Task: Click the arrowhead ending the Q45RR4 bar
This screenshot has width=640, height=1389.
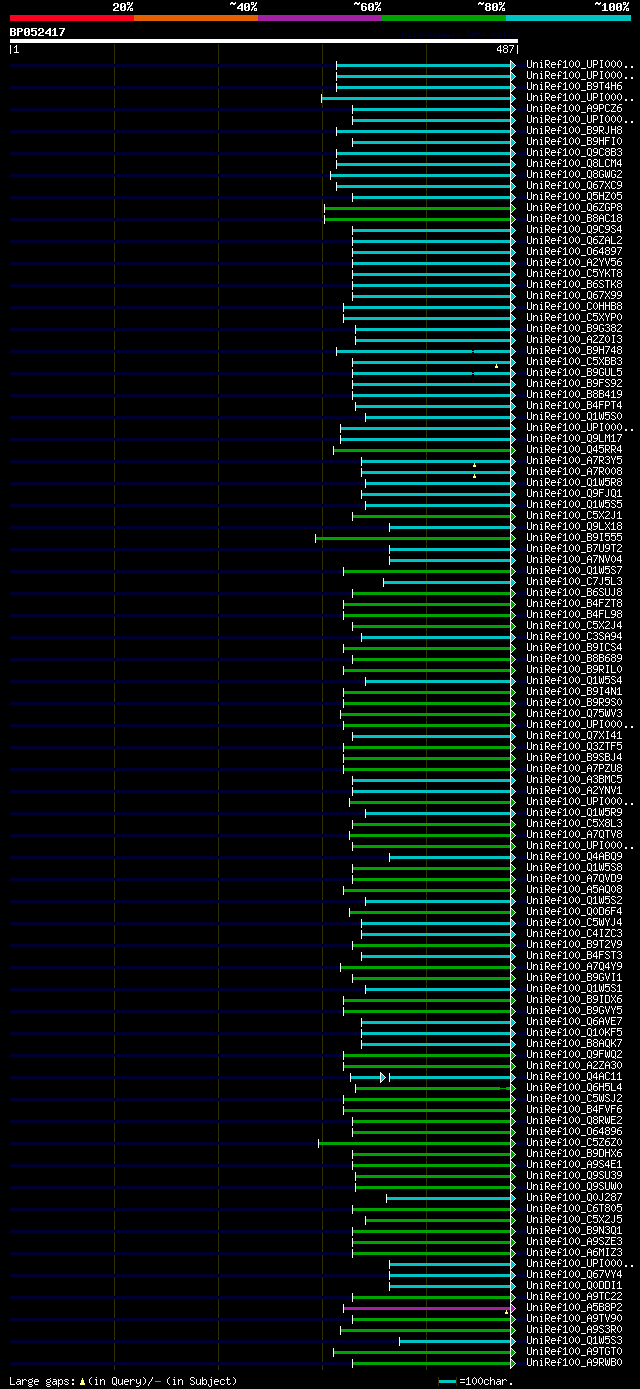Action: pyautogui.click(x=513, y=450)
